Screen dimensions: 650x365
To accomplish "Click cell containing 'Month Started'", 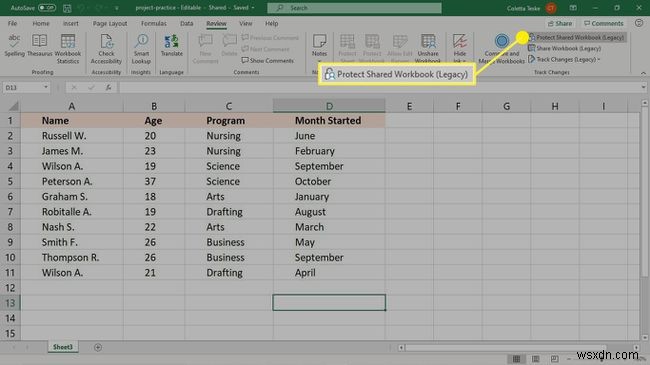I will tap(329, 121).
